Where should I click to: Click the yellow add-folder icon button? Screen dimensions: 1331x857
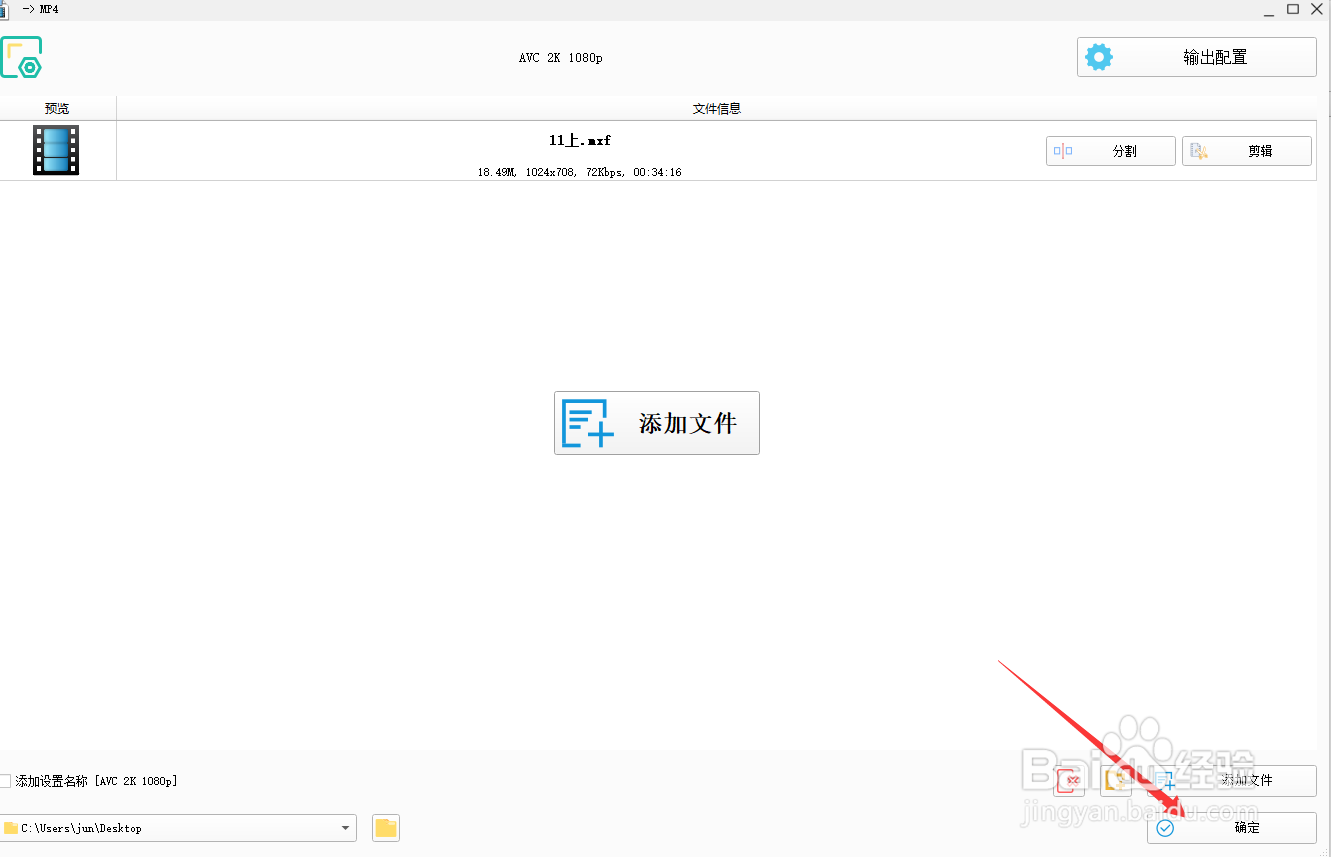click(x=1116, y=780)
